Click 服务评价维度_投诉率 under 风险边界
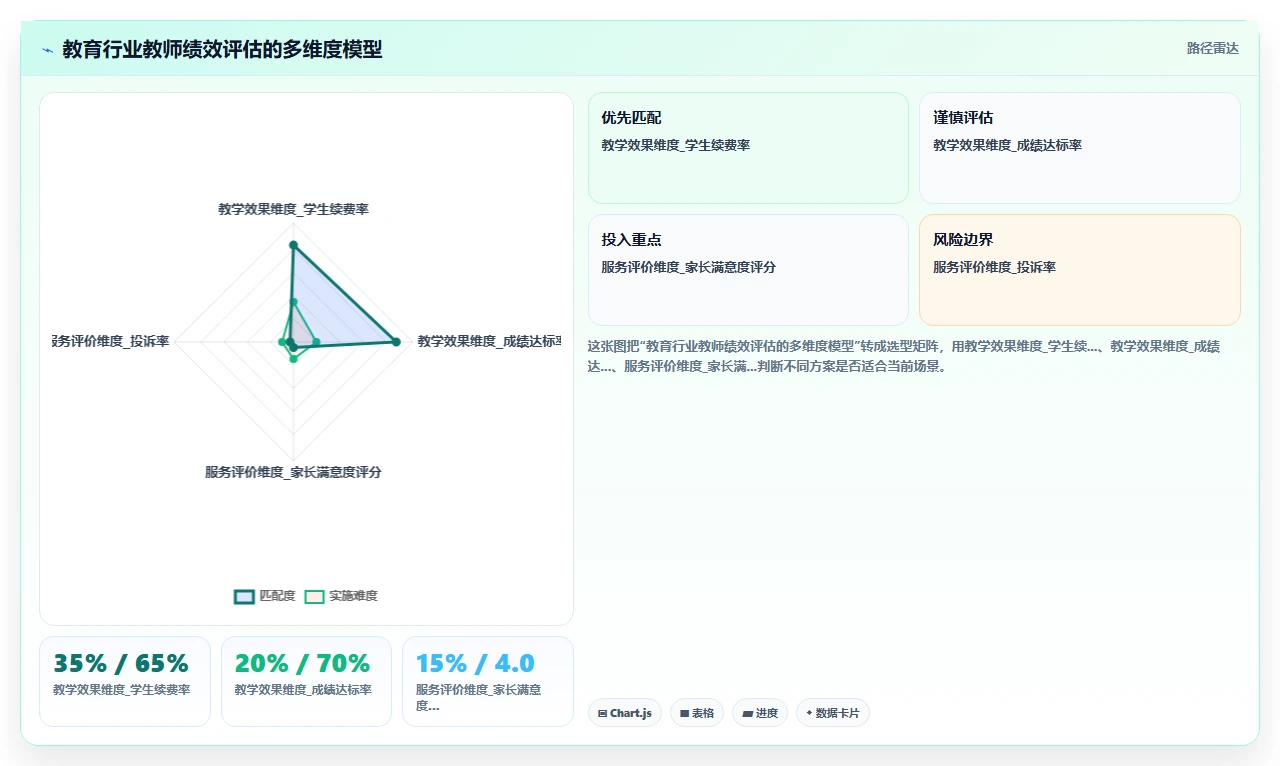This screenshot has height=766, width=1280. 994,267
